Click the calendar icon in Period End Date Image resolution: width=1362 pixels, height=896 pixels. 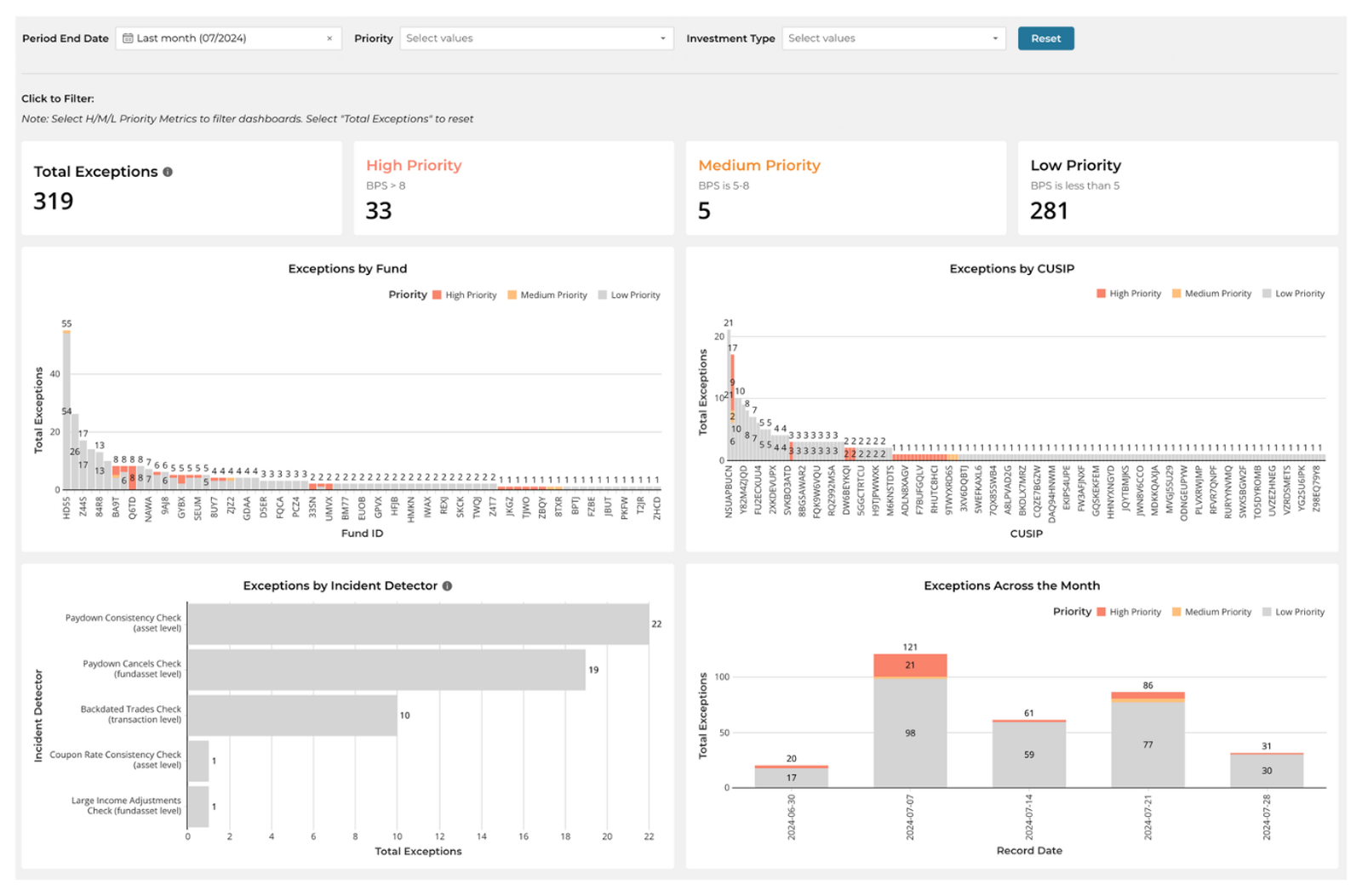pyautogui.click(x=128, y=38)
